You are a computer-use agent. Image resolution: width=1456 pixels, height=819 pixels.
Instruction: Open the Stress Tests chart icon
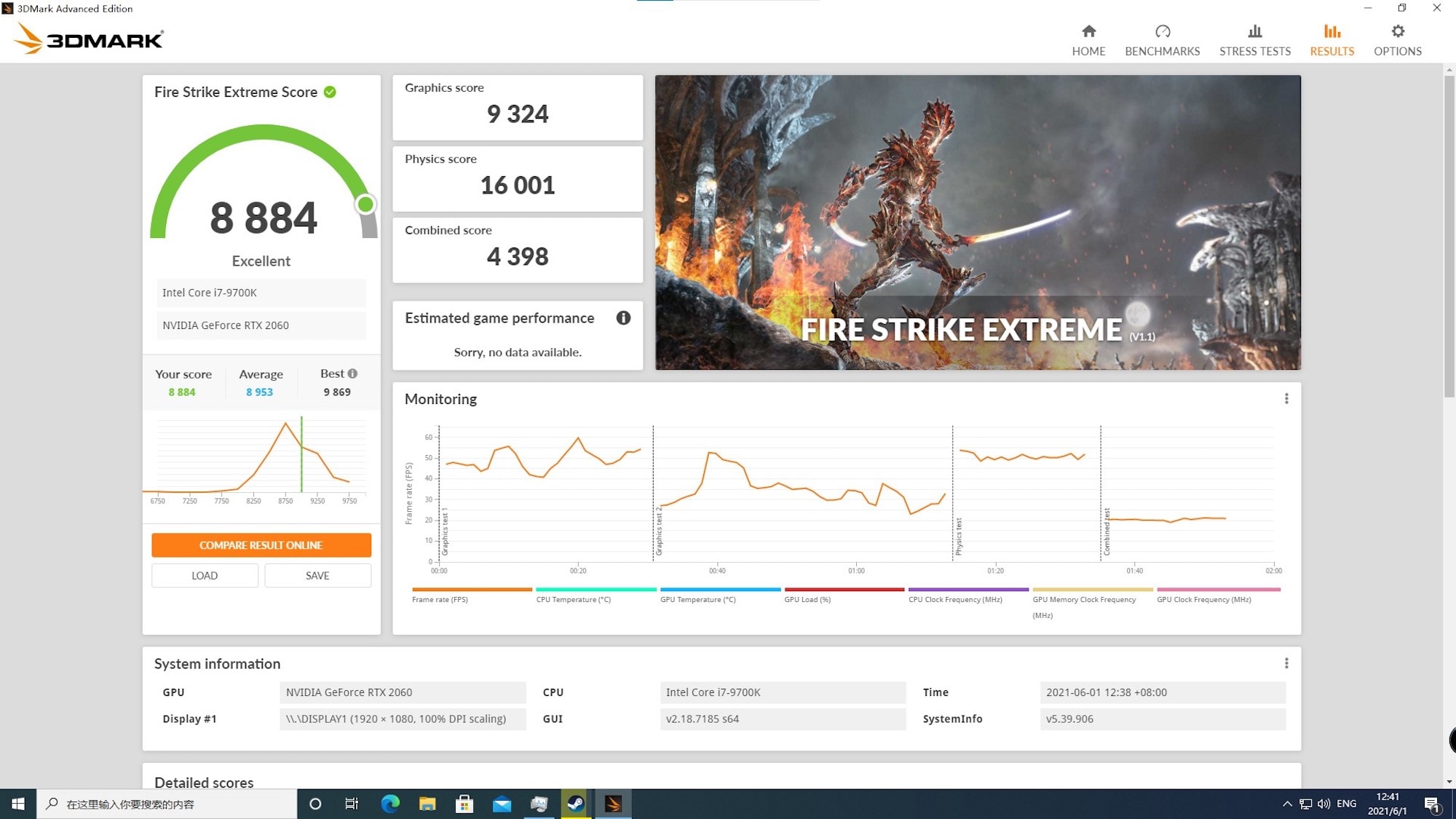(1254, 31)
